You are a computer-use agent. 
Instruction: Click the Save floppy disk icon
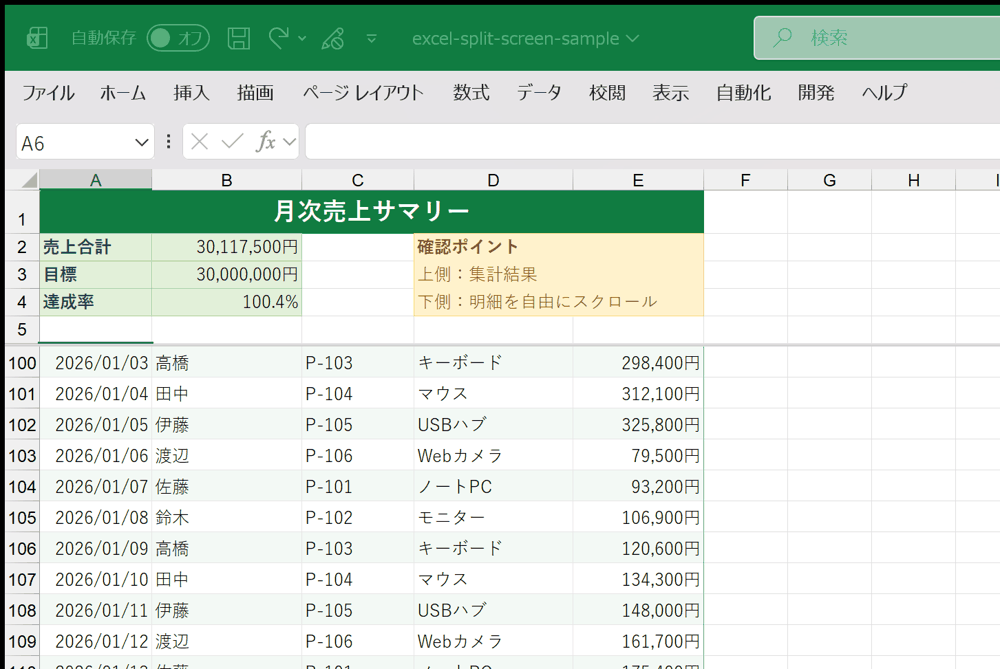pyautogui.click(x=239, y=38)
